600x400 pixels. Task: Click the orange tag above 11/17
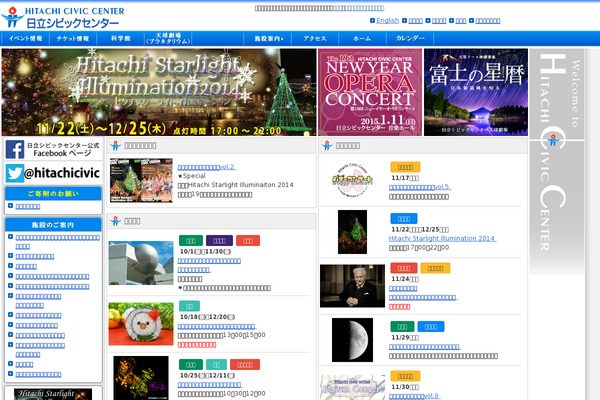click(x=405, y=167)
